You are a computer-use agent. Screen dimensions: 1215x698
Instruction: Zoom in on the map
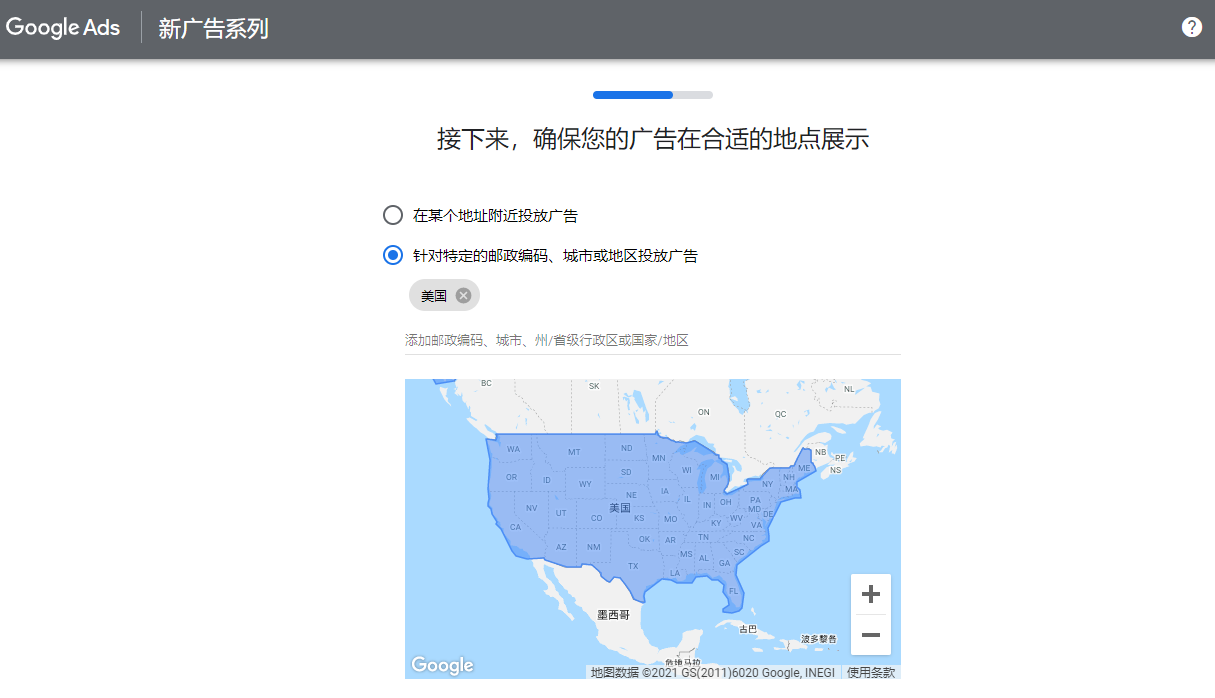(x=870, y=595)
